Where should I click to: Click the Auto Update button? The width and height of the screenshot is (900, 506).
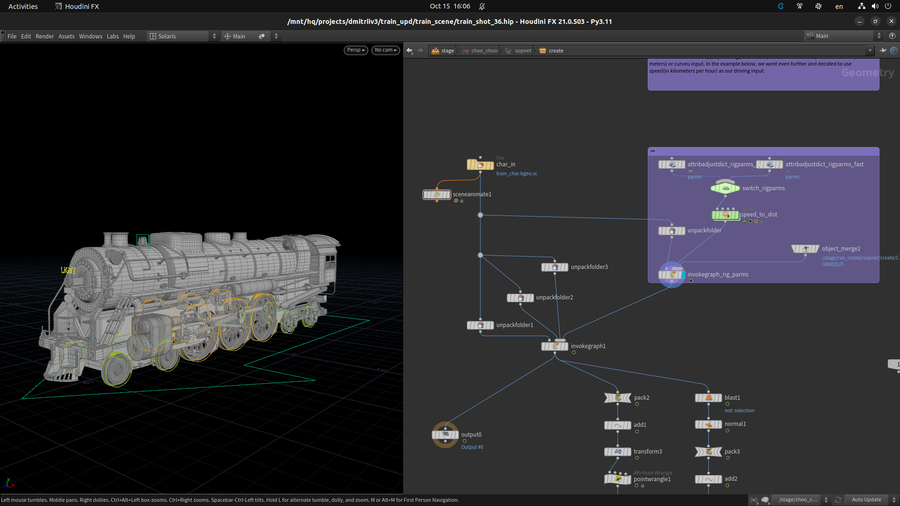tap(865, 499)
